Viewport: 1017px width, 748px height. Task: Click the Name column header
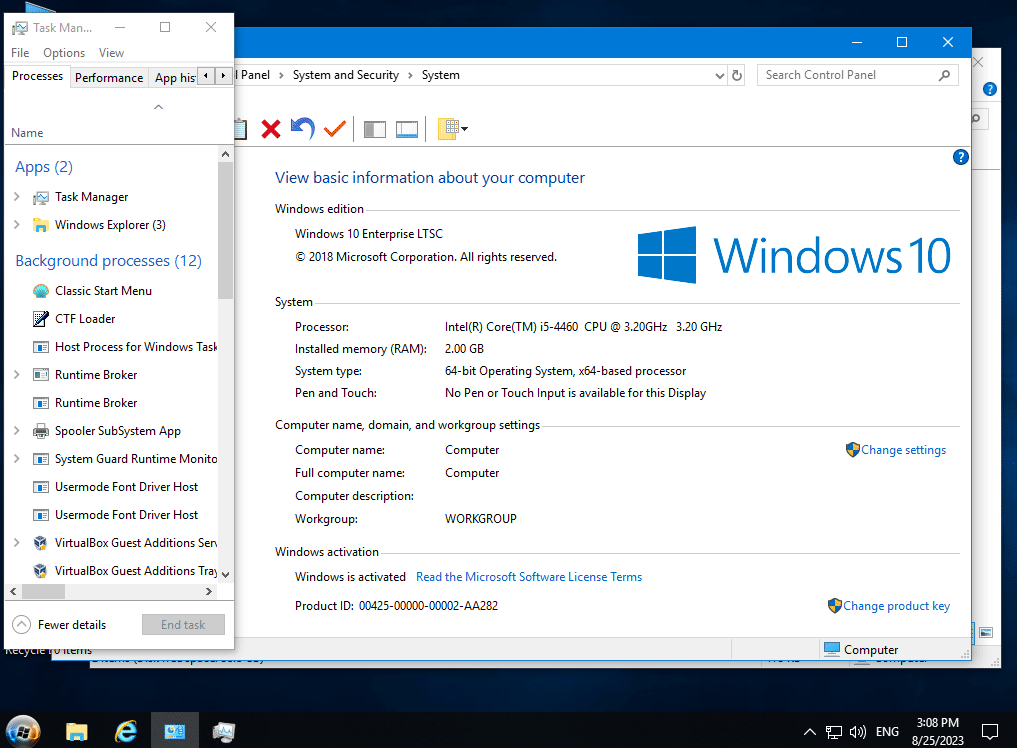(27, 133)
